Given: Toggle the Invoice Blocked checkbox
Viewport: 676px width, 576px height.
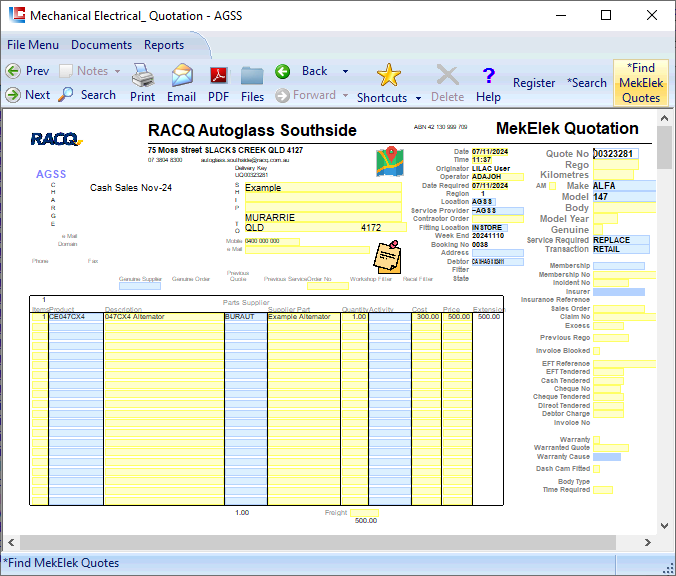Looking at the screenshot, I should [x=596, y=351].
